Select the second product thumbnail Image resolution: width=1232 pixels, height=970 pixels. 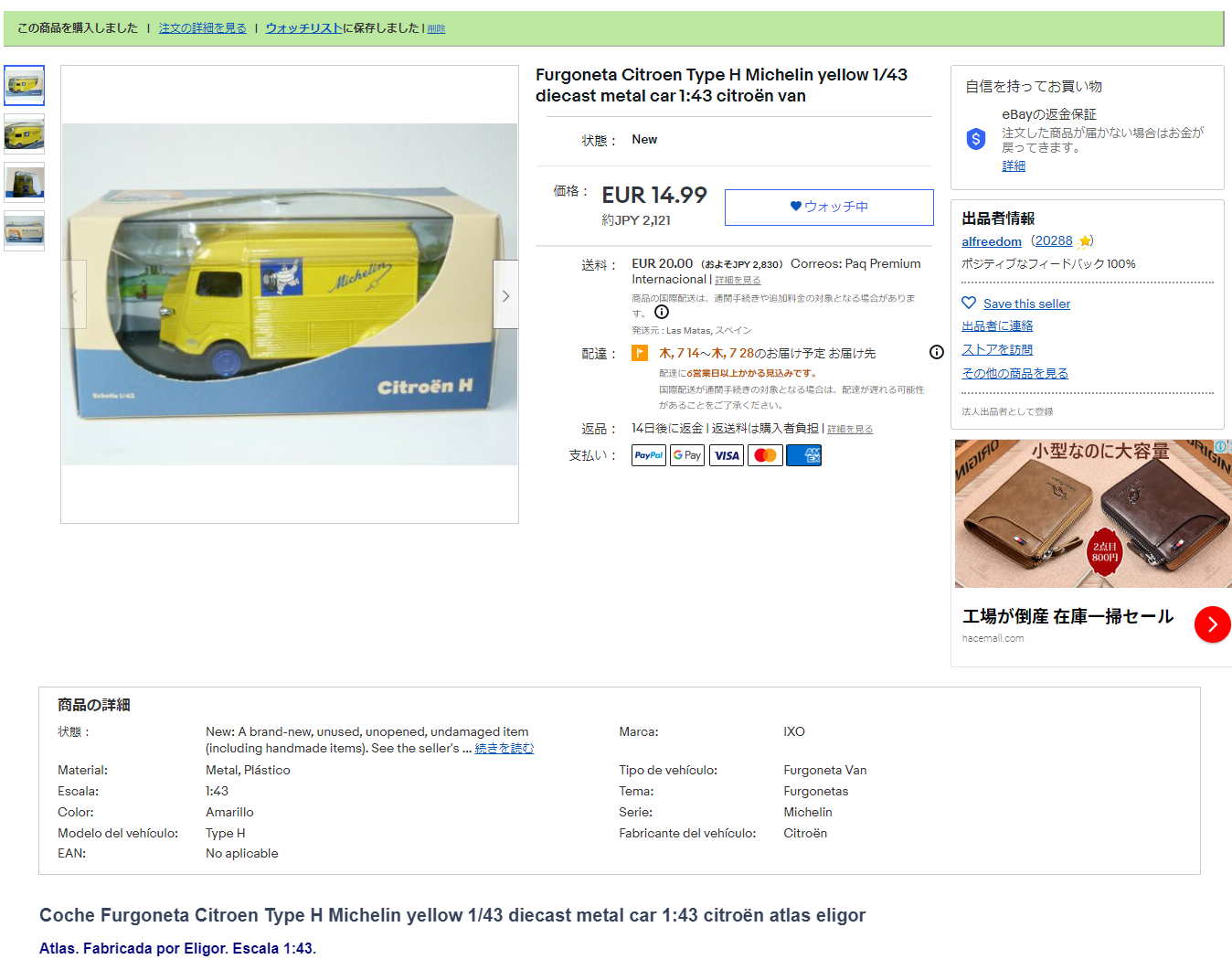click(x=24, y=134)
